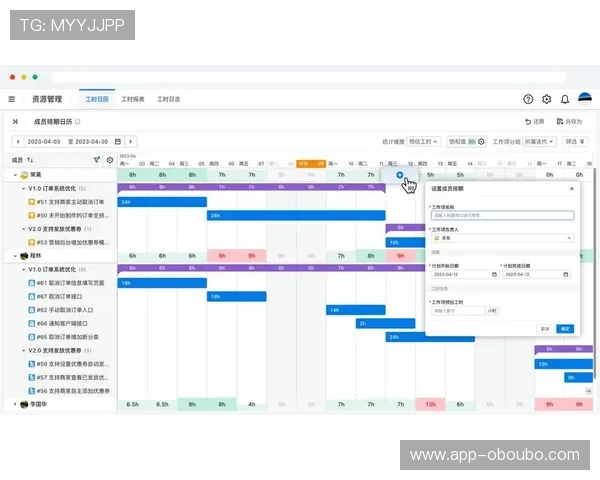Open calendar icon in 计划开始日期 field
This screenshot has width=600, height=480.
click(494, 274)
